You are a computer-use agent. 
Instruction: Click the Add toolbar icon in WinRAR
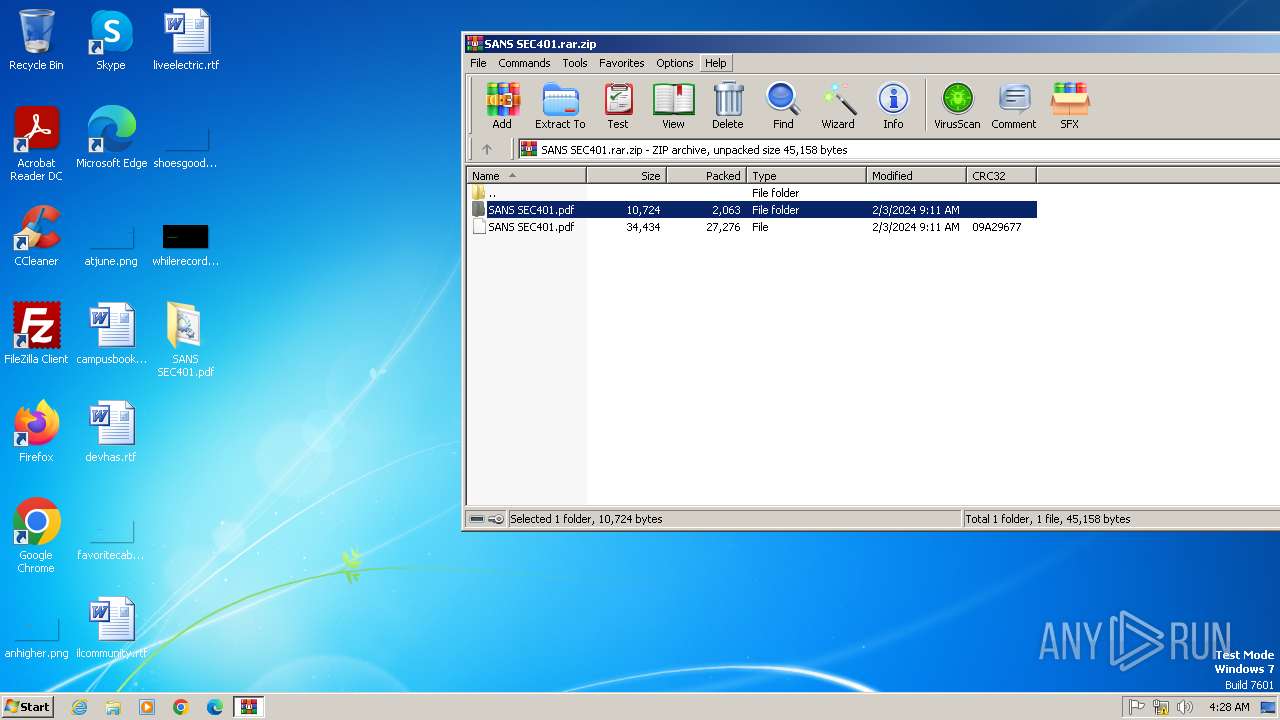pos(502,107)
